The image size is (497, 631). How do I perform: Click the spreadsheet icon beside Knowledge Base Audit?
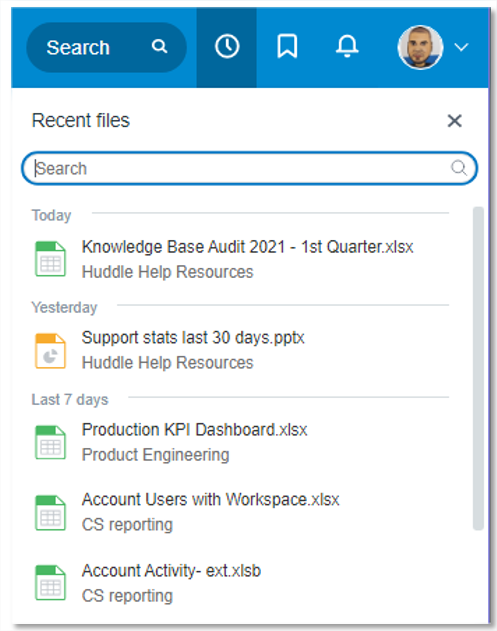(50, 259)
